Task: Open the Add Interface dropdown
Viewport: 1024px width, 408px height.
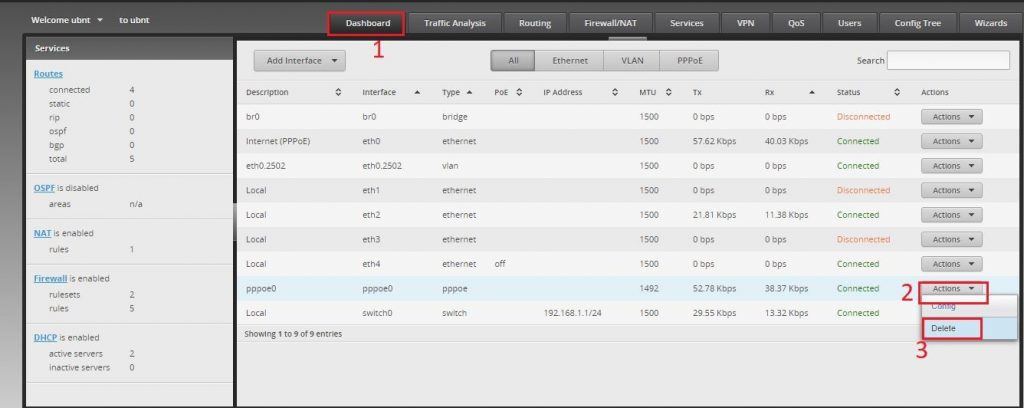Action: [299, 61]
